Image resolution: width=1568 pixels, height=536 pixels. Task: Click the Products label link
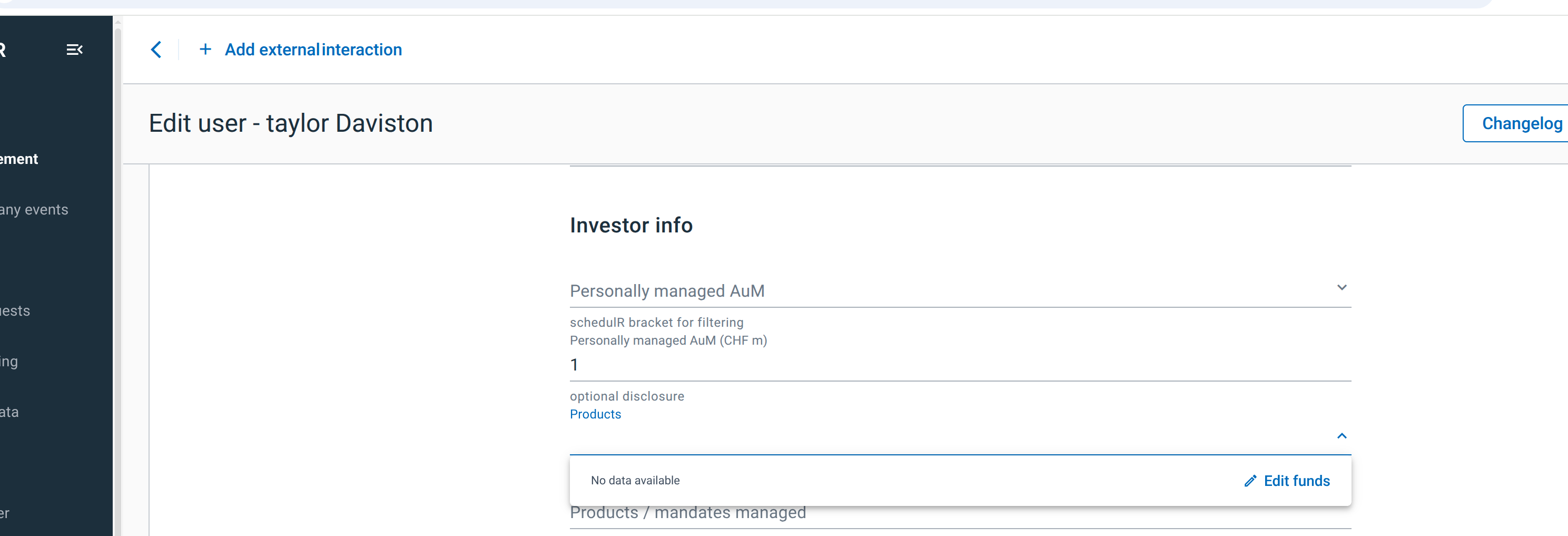point(595,414)
